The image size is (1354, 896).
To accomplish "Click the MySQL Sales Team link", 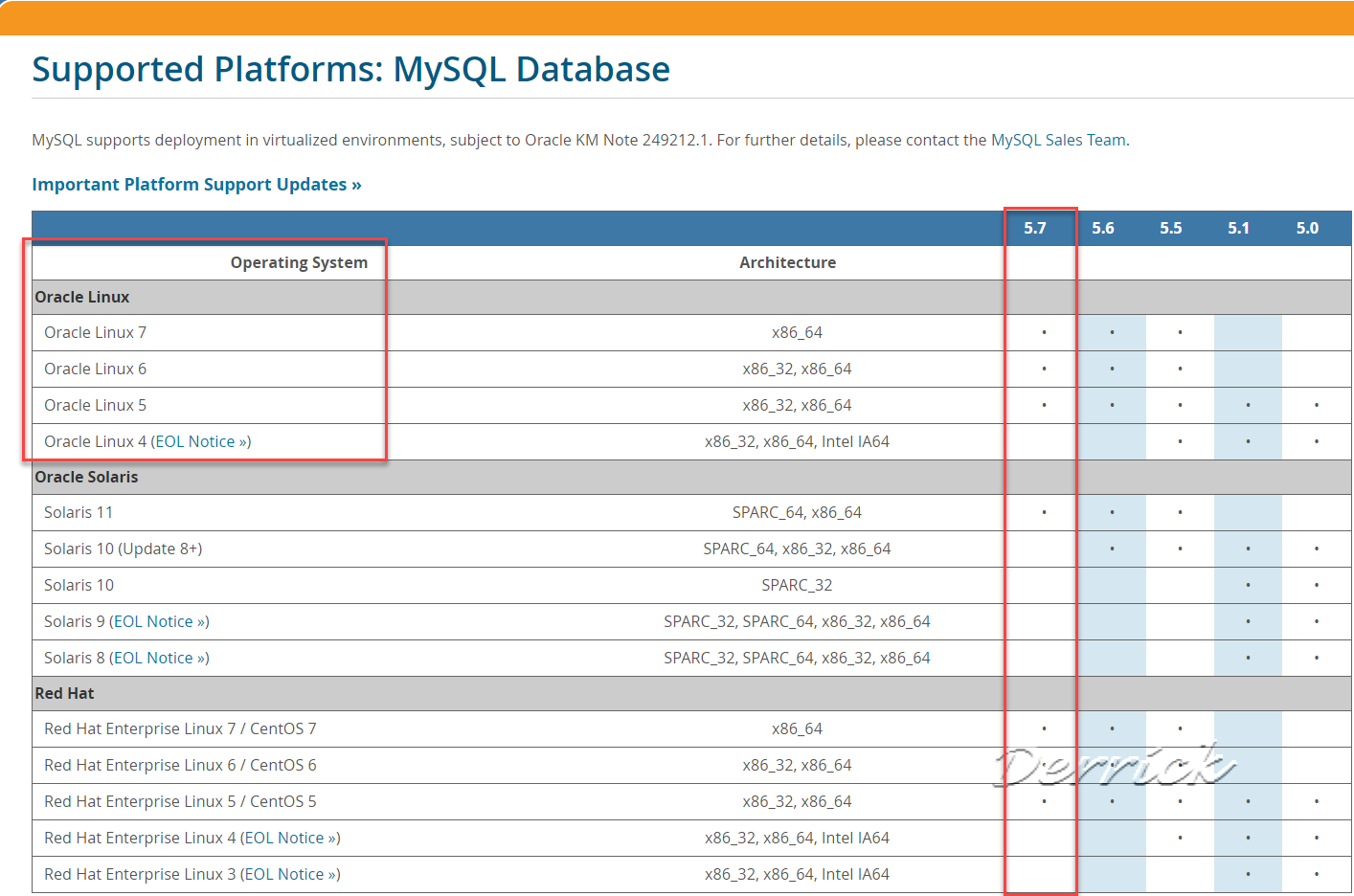I will 1058,140.
